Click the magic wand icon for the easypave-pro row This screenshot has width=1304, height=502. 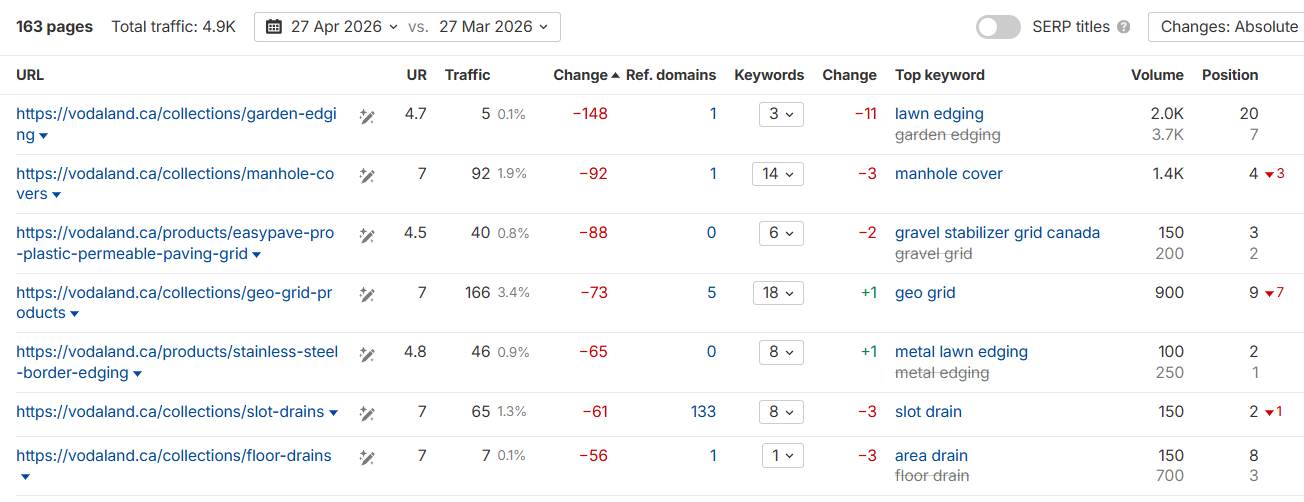tap(367, 236)
